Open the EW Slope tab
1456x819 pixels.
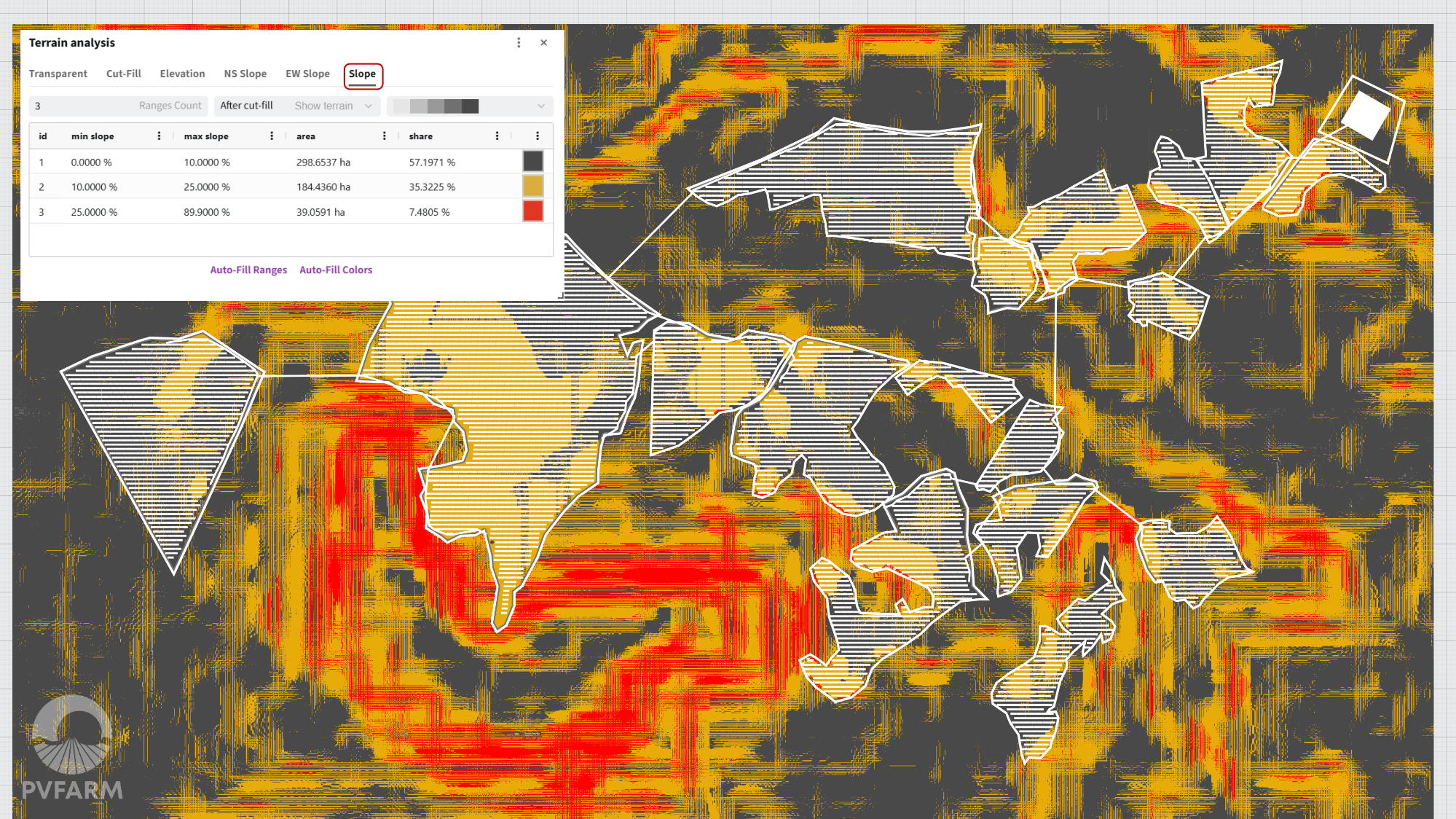(307, 74)
